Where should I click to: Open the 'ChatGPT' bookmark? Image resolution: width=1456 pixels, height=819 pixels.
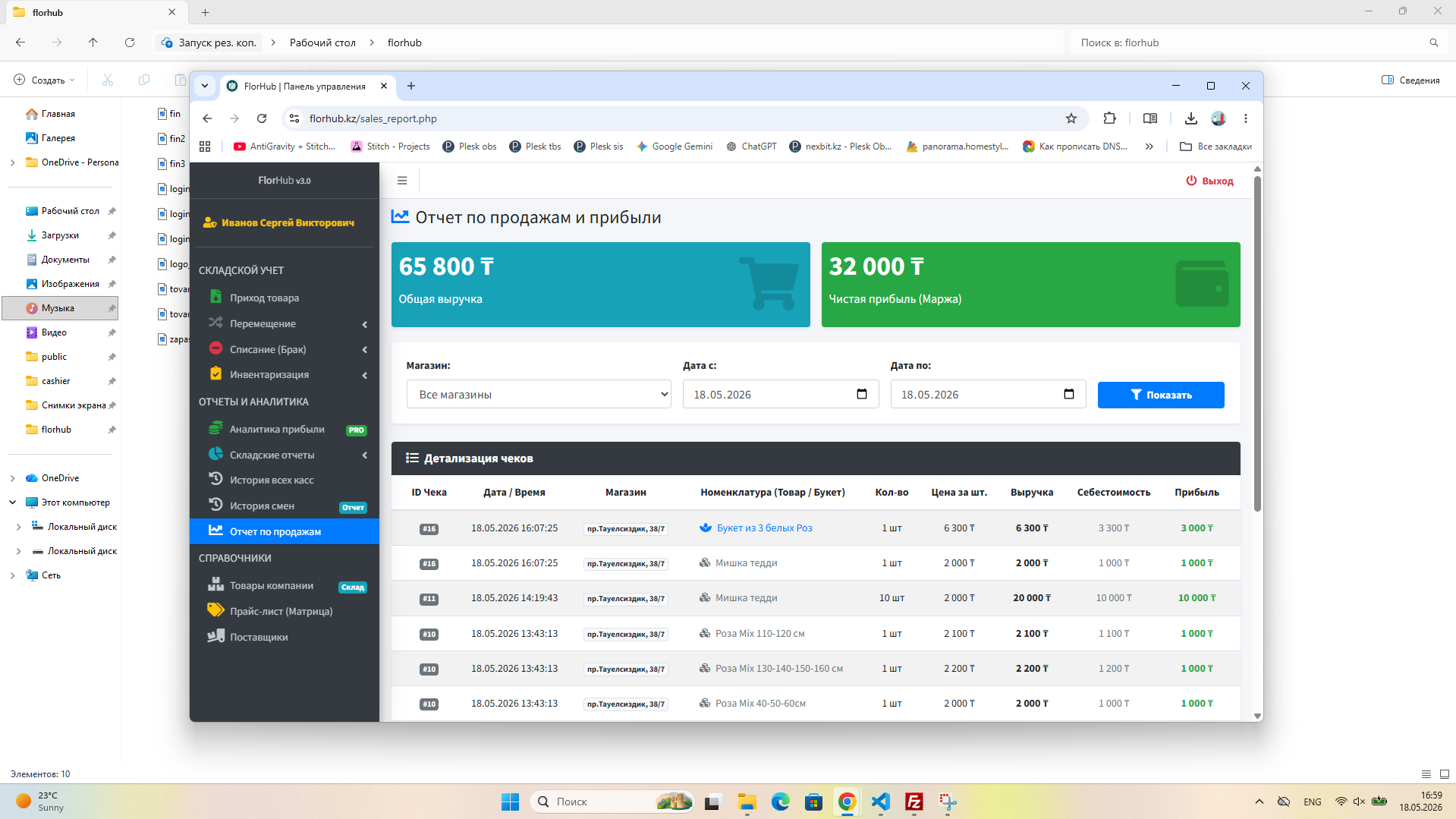[751, 146]
